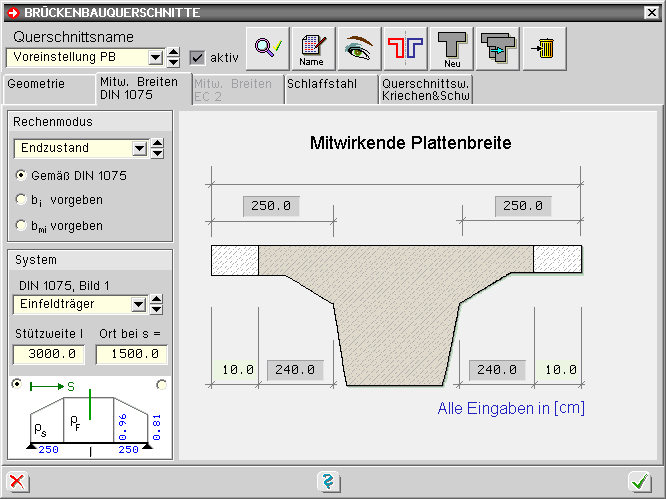Open the Schlaffstahl tab
The width and height of the screenshot is (666, 499).
pyautogui.click(x=330, y=85)
